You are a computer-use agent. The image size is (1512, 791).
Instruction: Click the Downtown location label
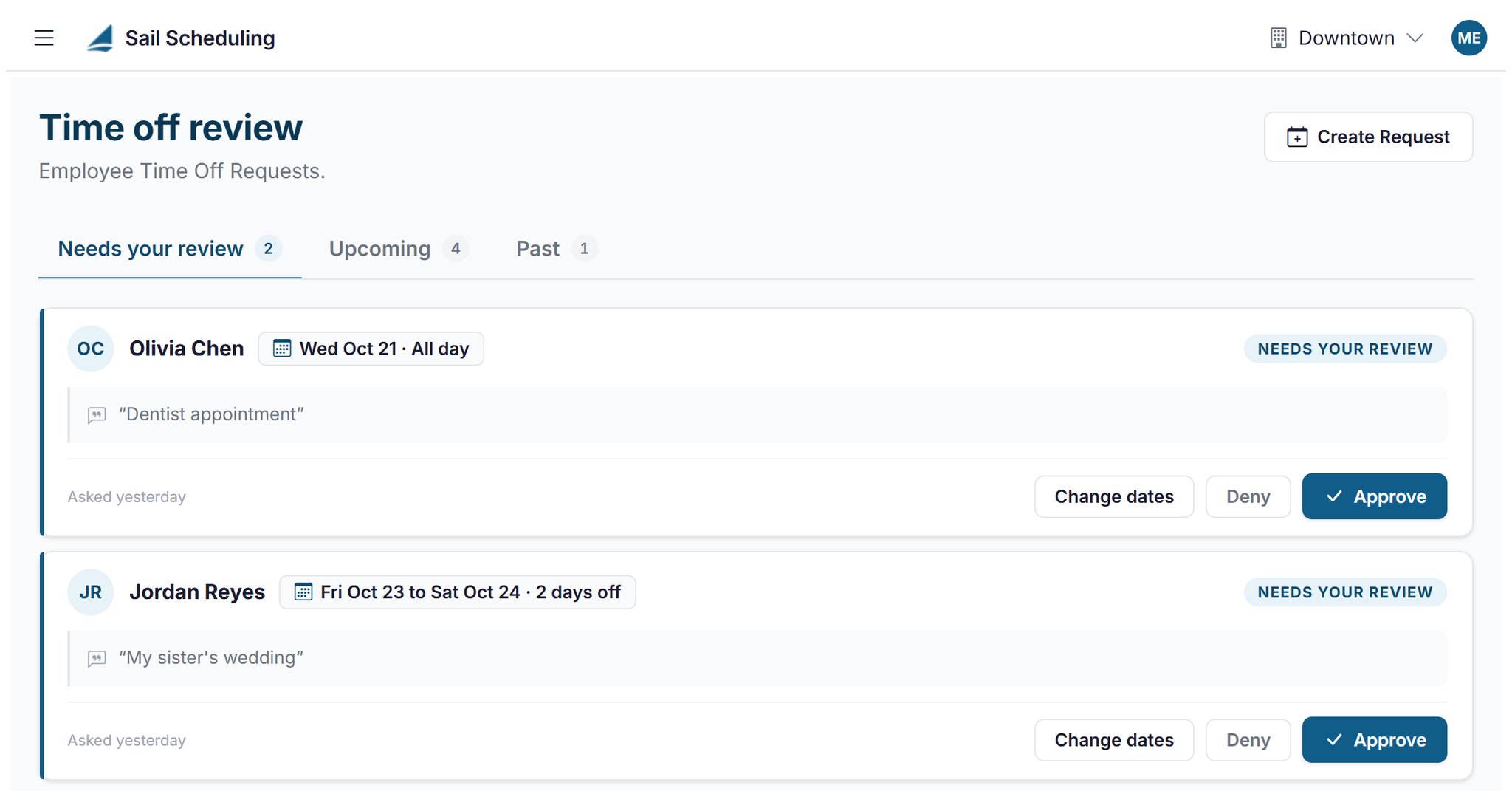[x=1346, y=38]
